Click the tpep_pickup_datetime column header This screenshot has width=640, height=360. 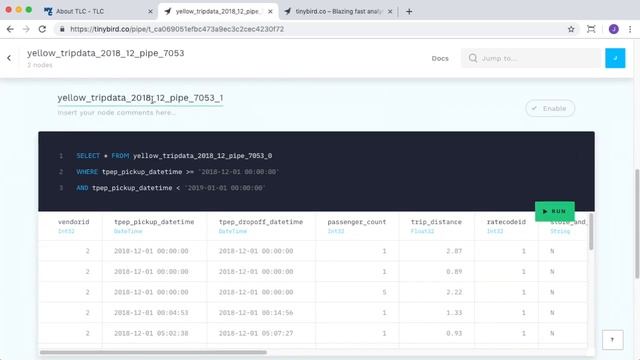(x=154, y=222)
